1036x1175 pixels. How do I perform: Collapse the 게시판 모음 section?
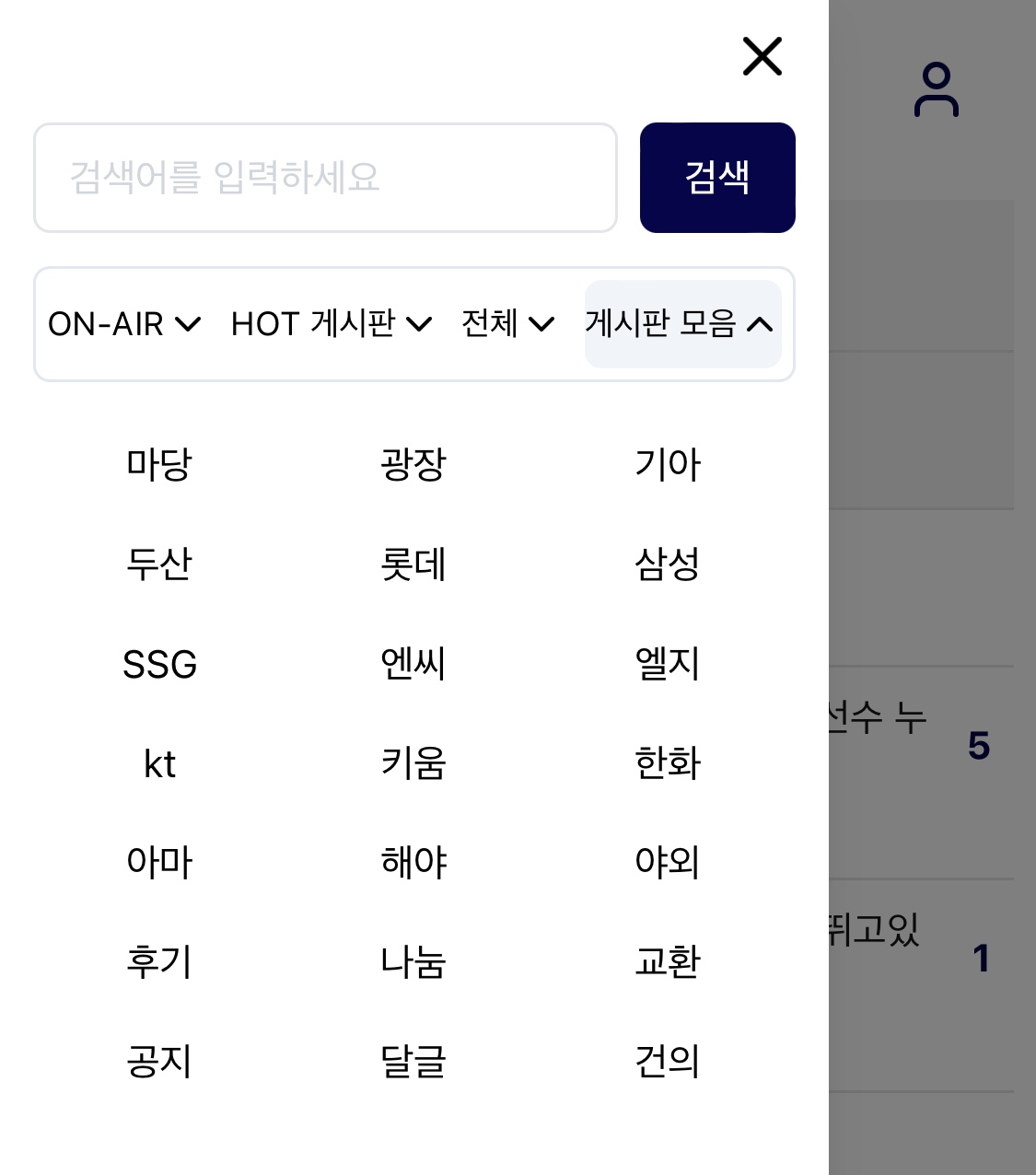(x=682, y=324)
